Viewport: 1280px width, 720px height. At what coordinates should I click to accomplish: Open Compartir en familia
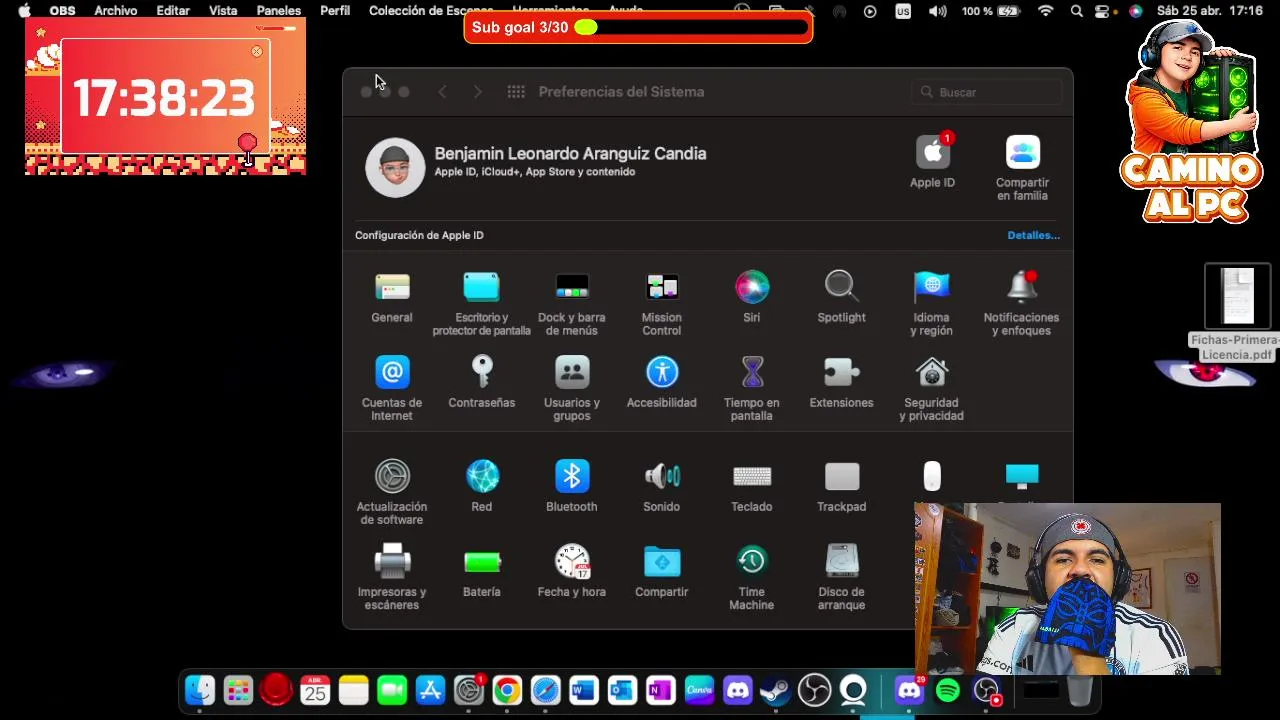click(1022, 167)
